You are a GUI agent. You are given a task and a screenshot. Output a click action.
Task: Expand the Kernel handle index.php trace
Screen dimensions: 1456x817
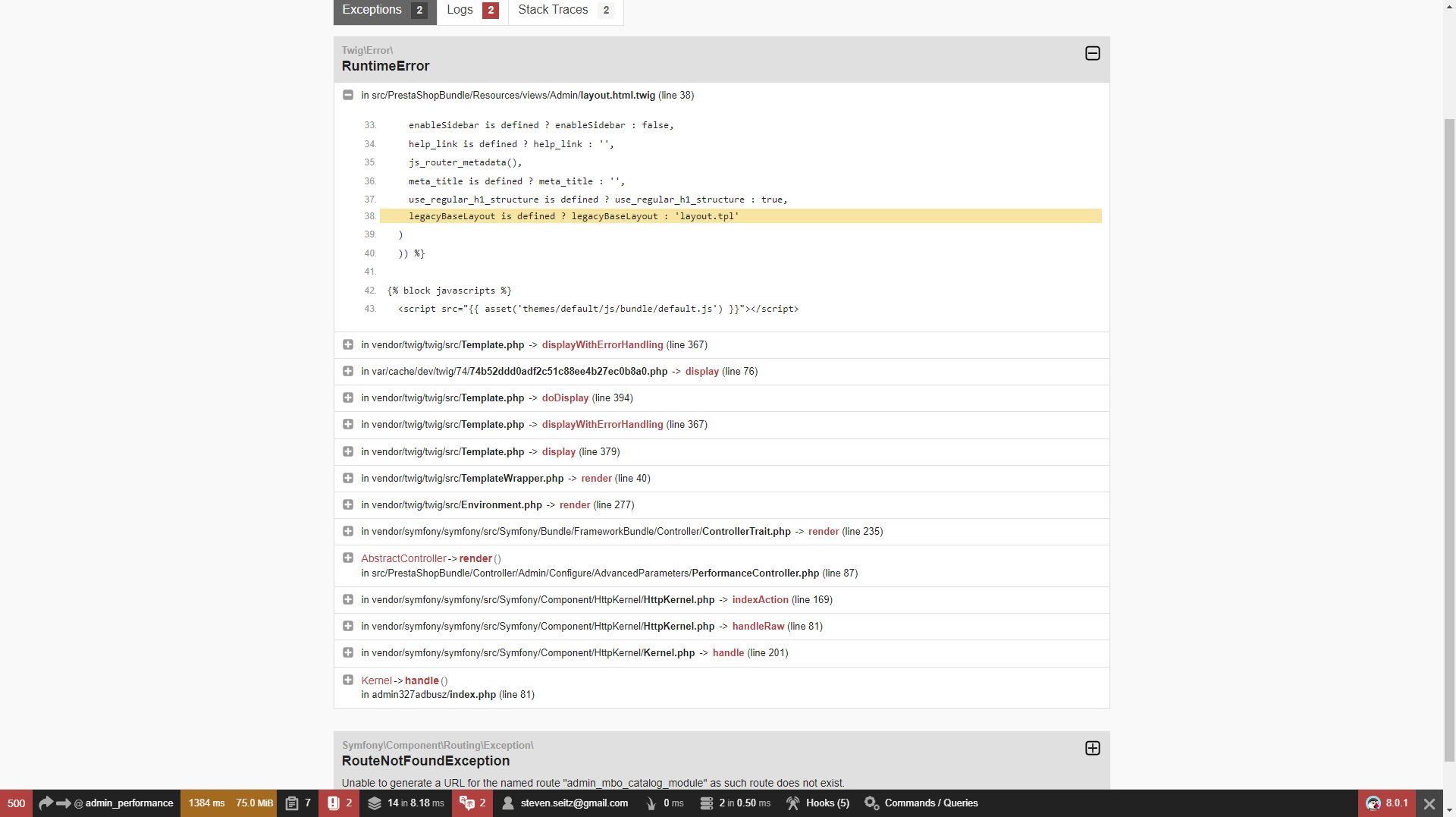[348, 680]
